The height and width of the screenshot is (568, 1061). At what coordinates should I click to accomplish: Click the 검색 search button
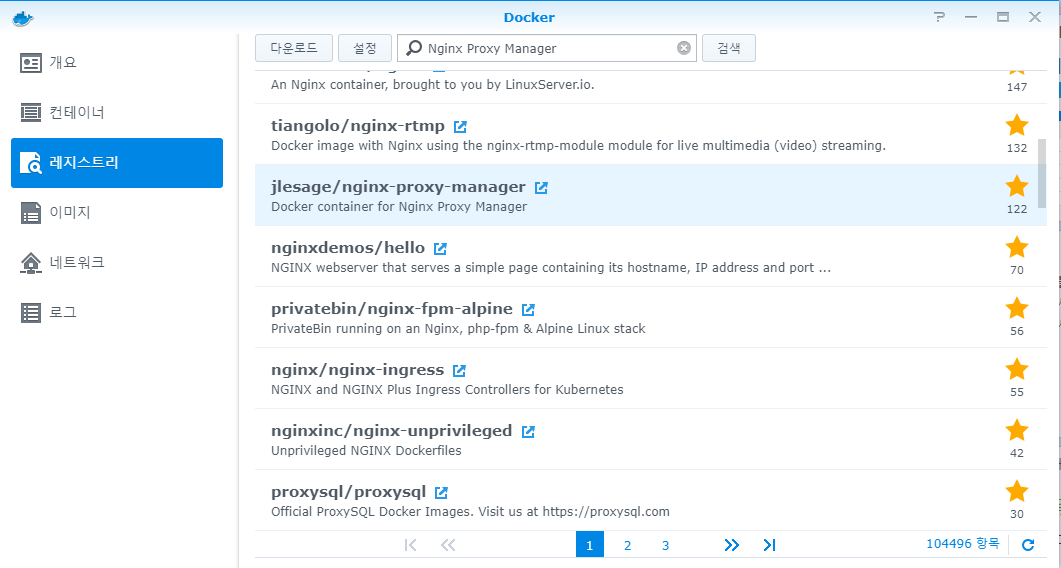729,48
